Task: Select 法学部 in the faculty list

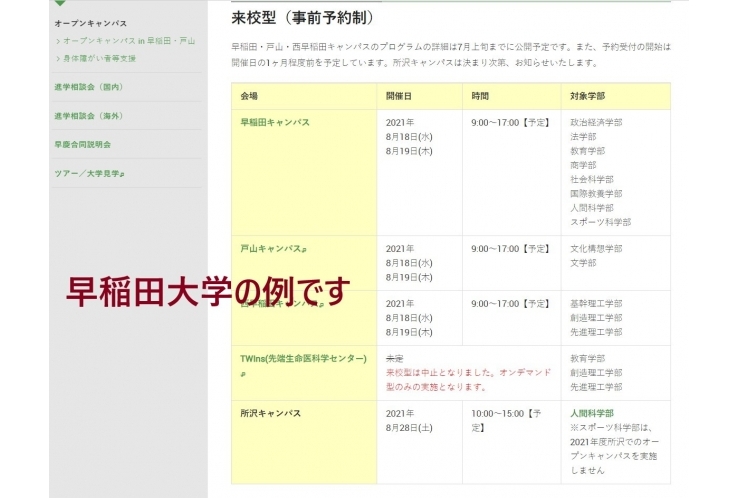Action: pyautogui.click(x=583, y=137)
